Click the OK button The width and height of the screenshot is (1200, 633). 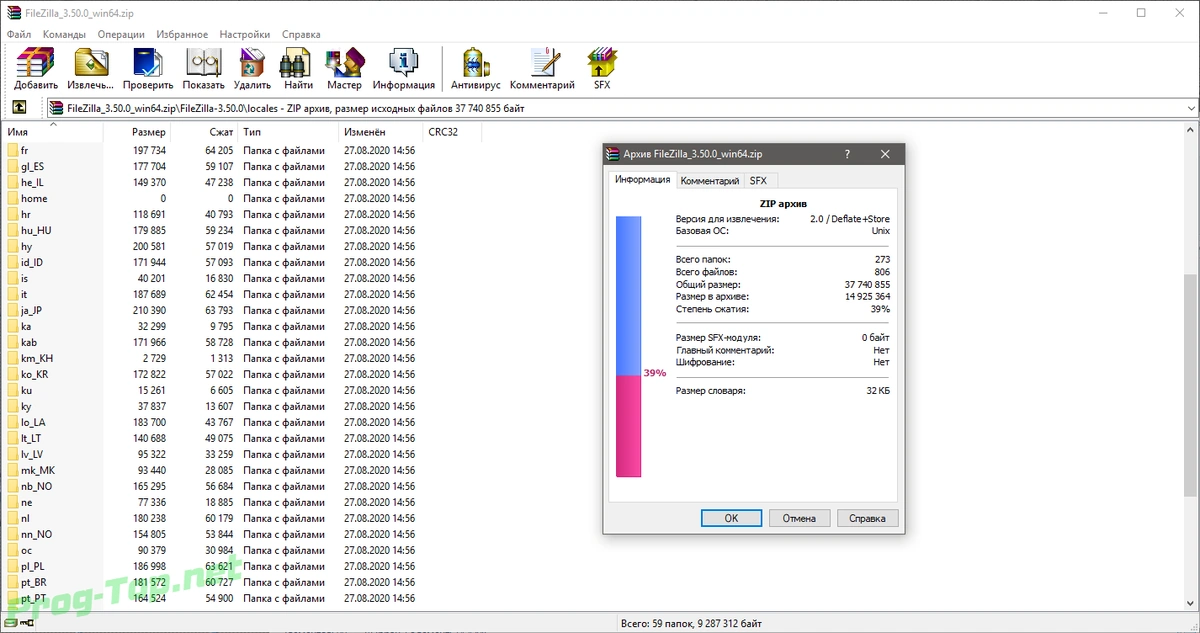coord(731,518)
